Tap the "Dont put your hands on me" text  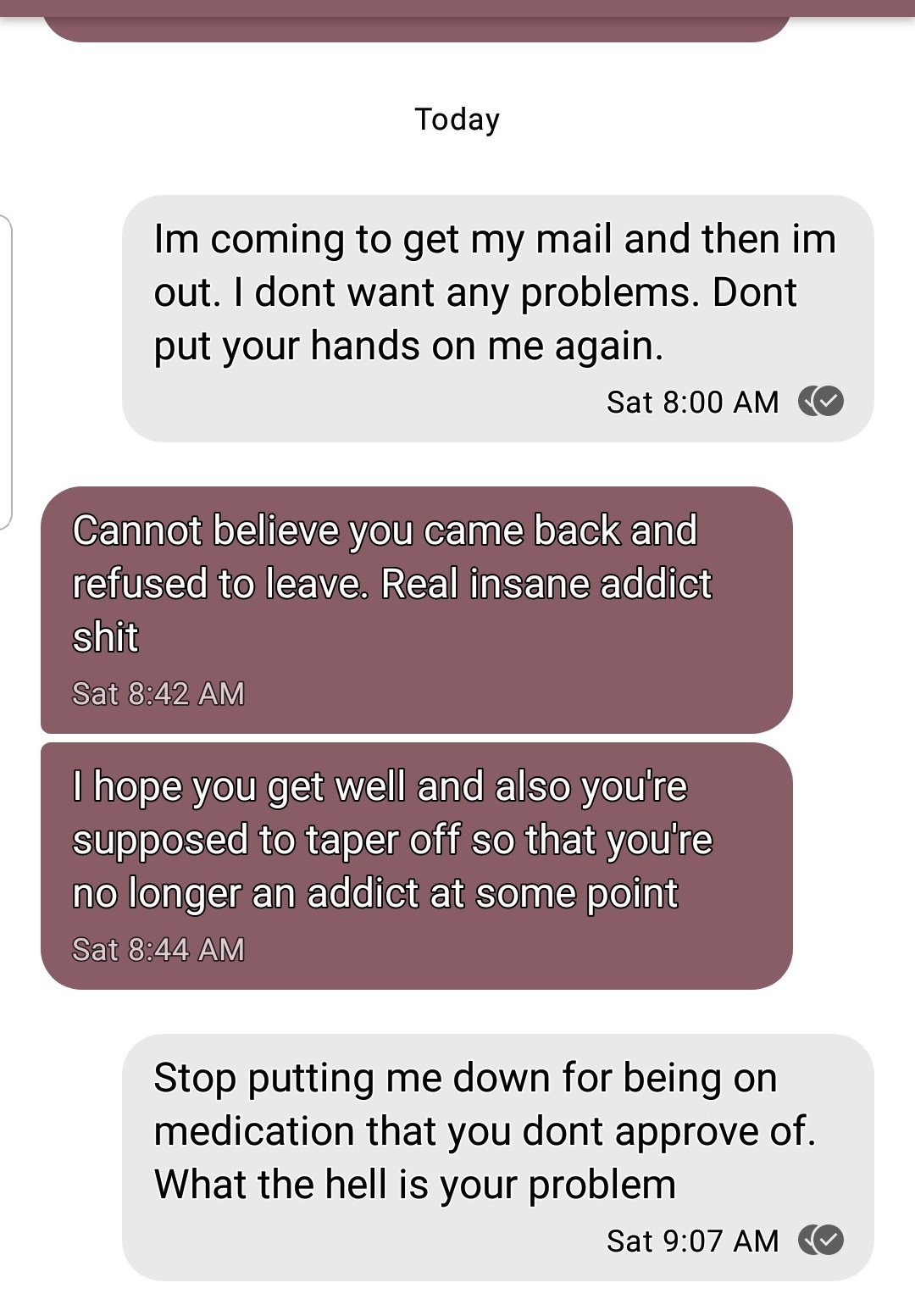click(x=476, y=319)
